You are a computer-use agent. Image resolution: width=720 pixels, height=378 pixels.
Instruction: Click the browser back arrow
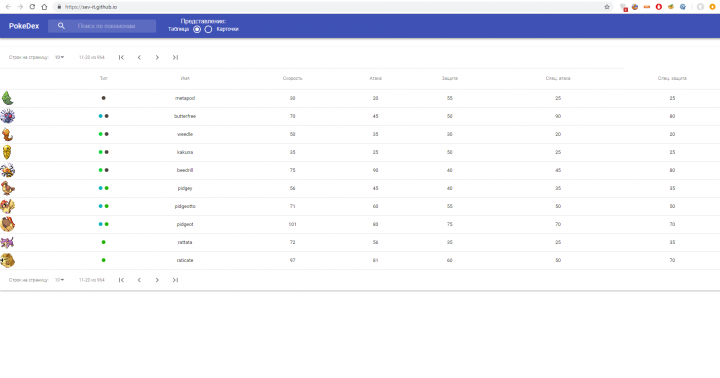[x=8, y=7]
